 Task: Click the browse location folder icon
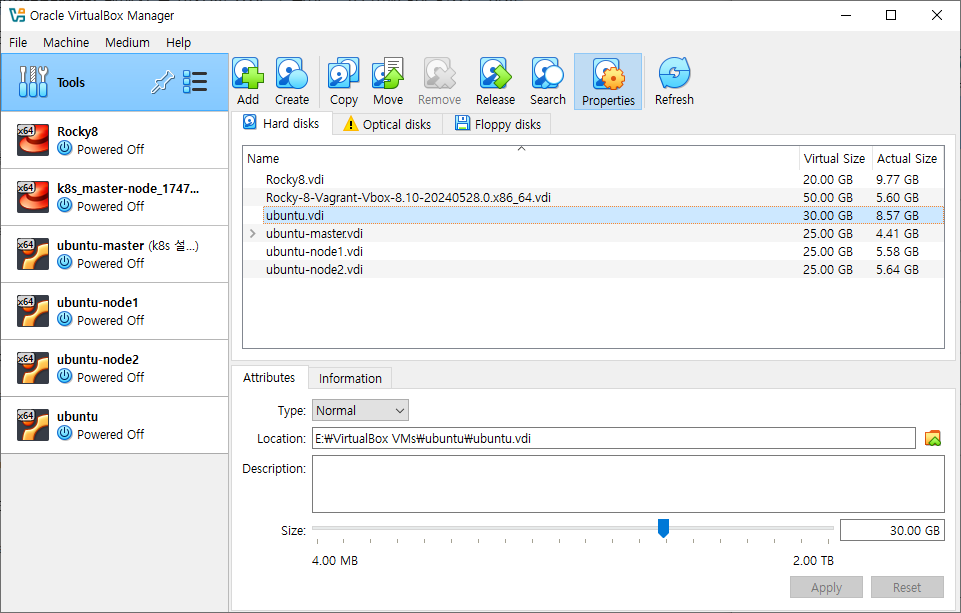pyautogui.click(x=933, y=438)
